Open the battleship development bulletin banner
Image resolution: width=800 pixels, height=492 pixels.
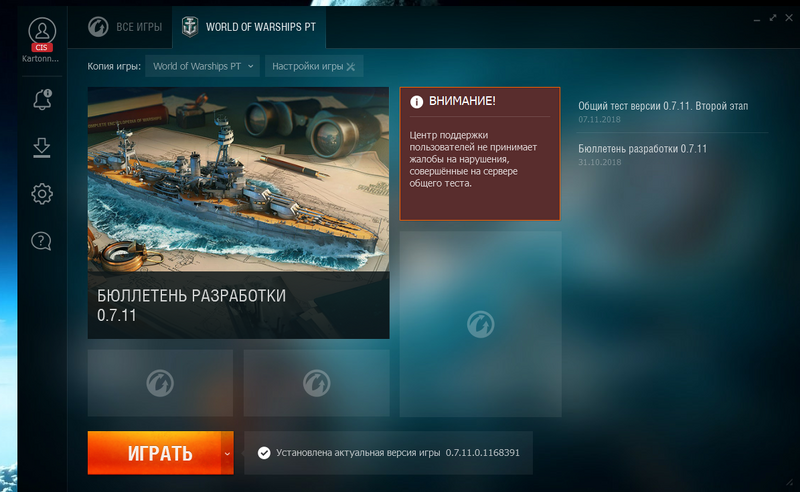238,213
